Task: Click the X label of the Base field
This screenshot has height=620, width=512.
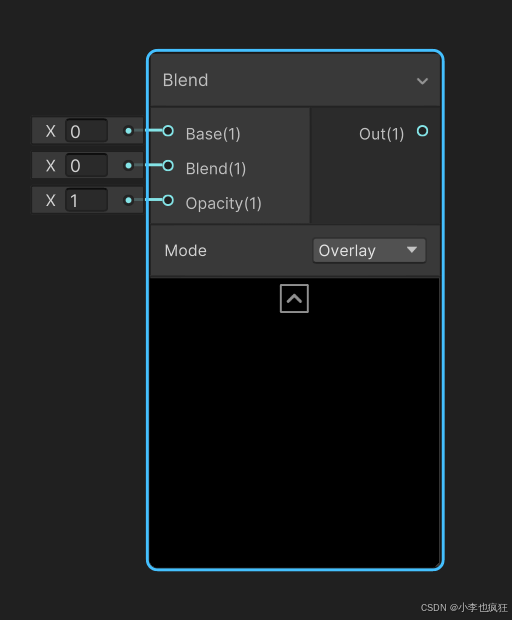Action: coord(51,131)
